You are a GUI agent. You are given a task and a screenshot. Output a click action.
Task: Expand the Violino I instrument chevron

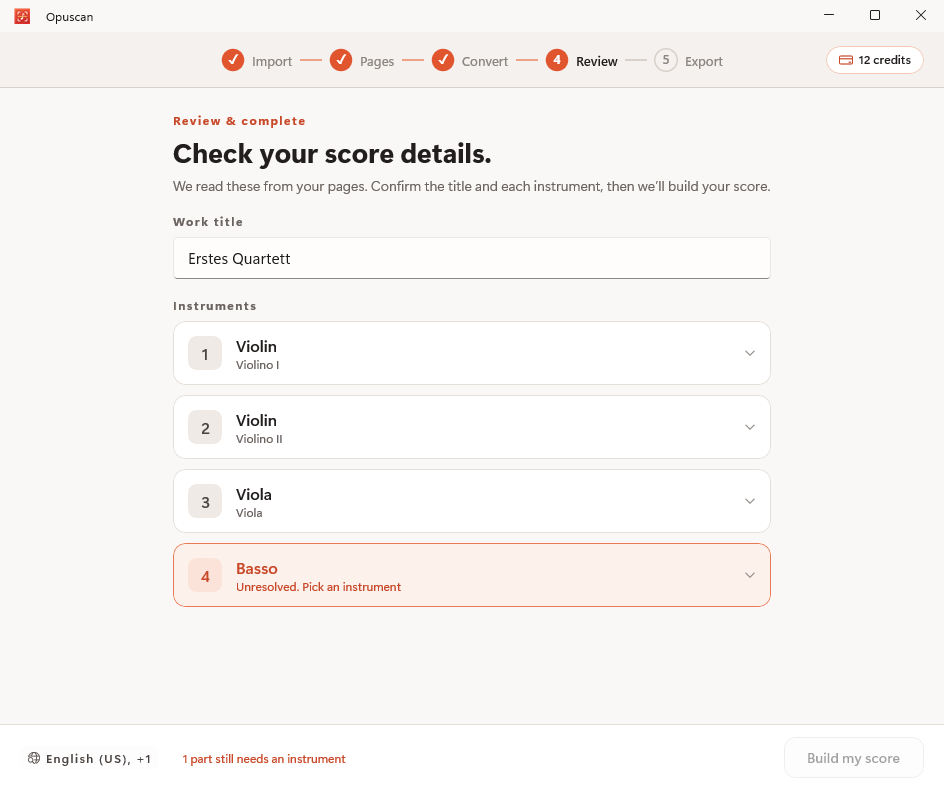click(x=750, y=353)
